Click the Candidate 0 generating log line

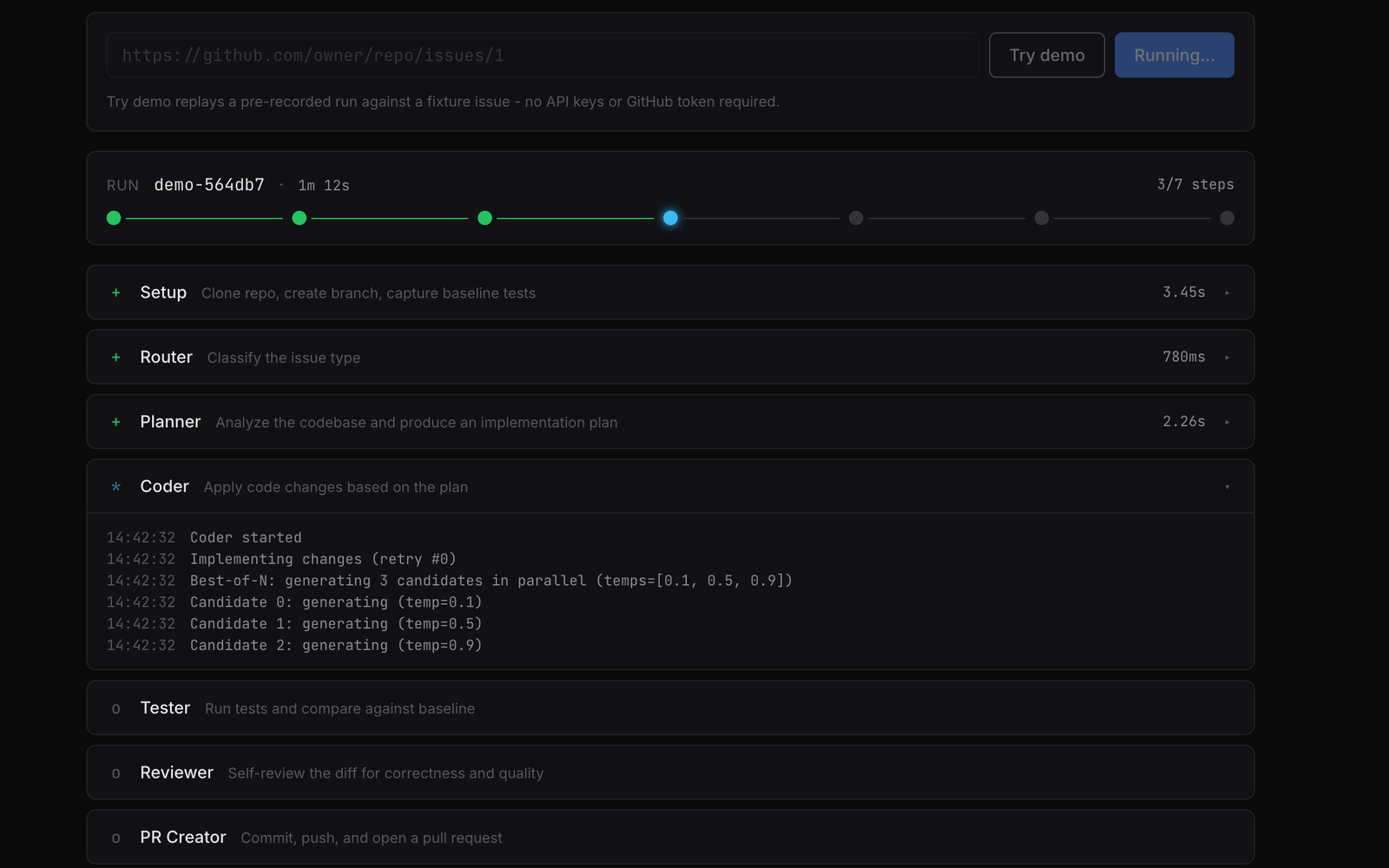336,602
